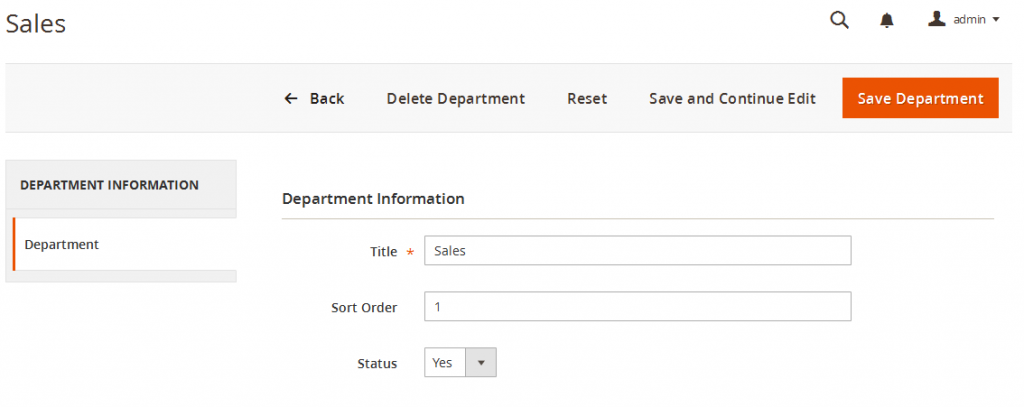This screenshot has width=1024, height=407.
Task: Click the Status label
Action: 377,364
